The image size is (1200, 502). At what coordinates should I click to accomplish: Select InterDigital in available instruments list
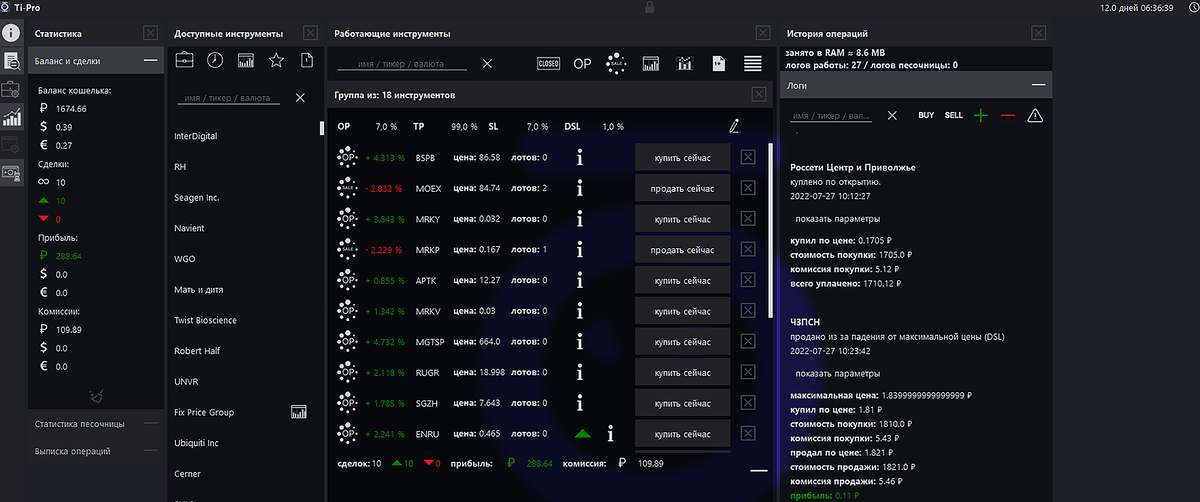click(196, 136)
